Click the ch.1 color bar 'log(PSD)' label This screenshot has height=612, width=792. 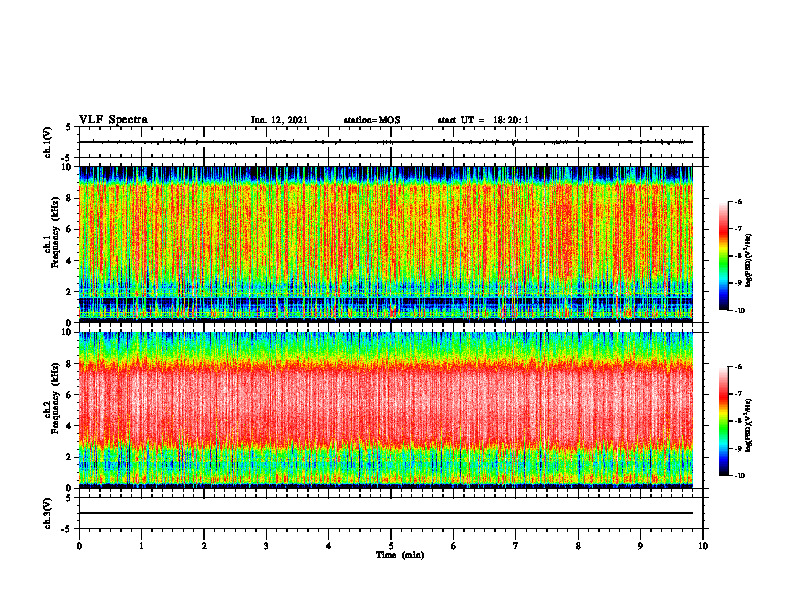[x=749, y=261]
